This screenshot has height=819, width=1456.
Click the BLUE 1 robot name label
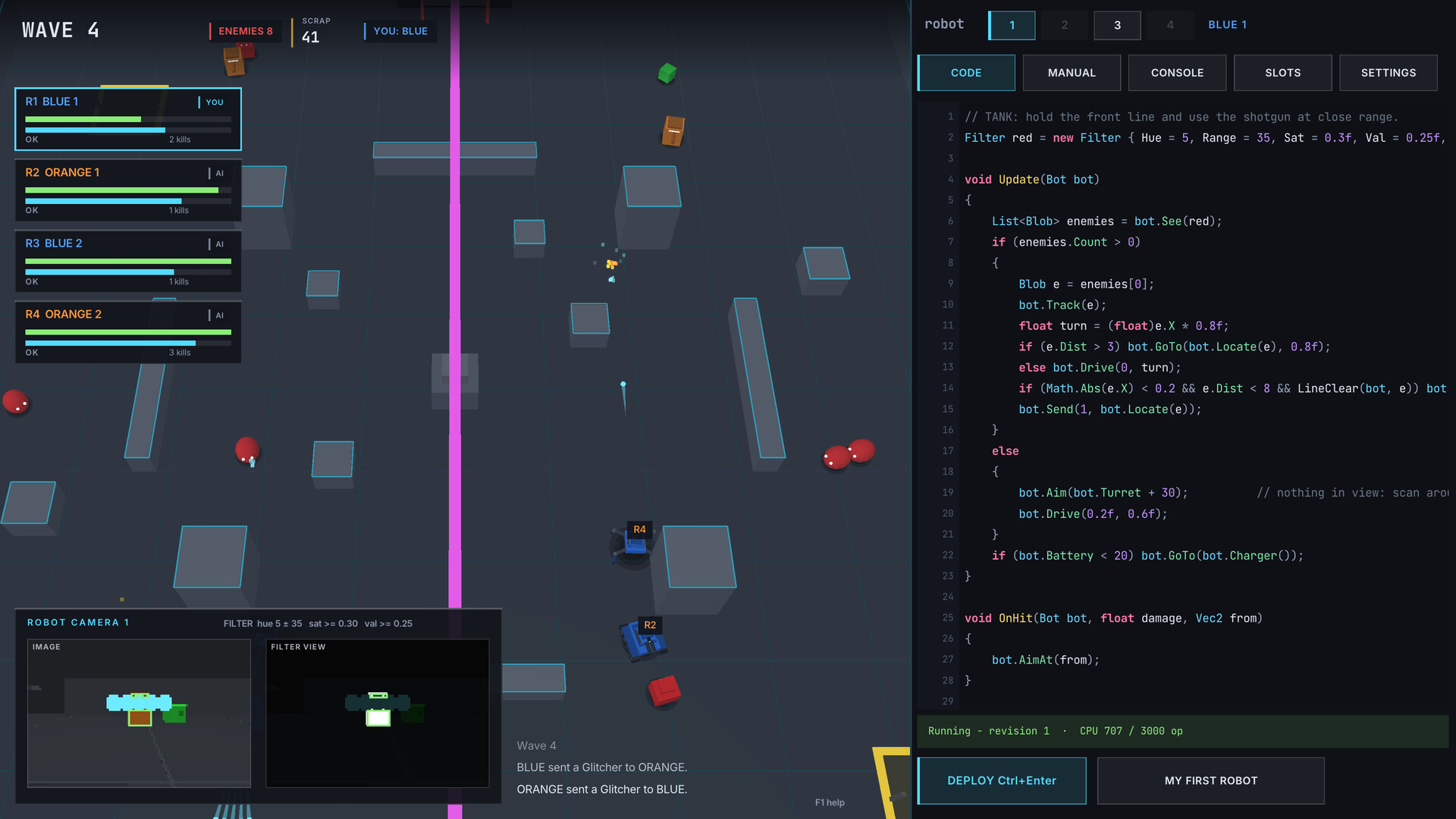click(x=1227, y=25)
